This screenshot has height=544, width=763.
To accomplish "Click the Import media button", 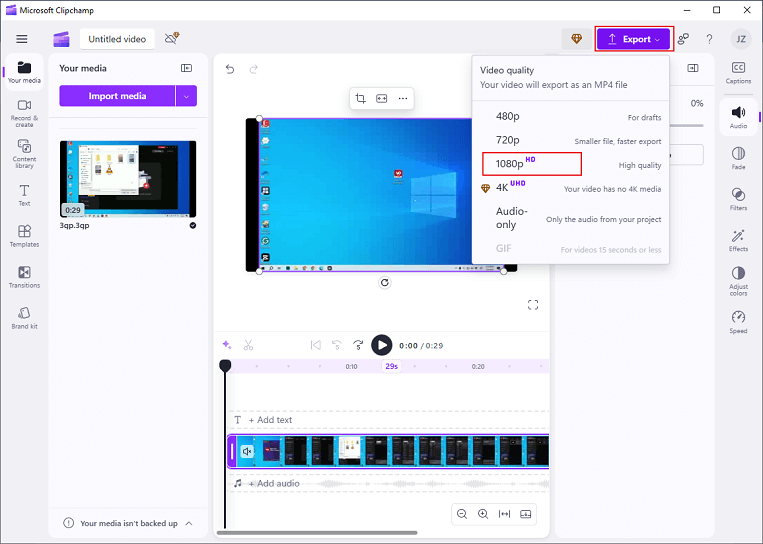I will tap(117, 96).
